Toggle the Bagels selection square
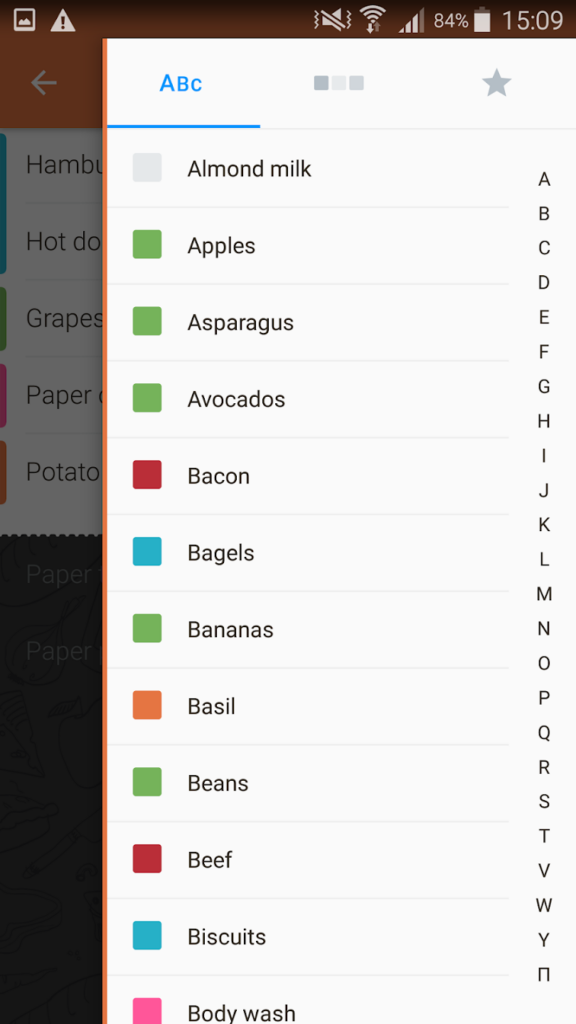This screenshot has height=1024, width=576. tap(148, 552)
